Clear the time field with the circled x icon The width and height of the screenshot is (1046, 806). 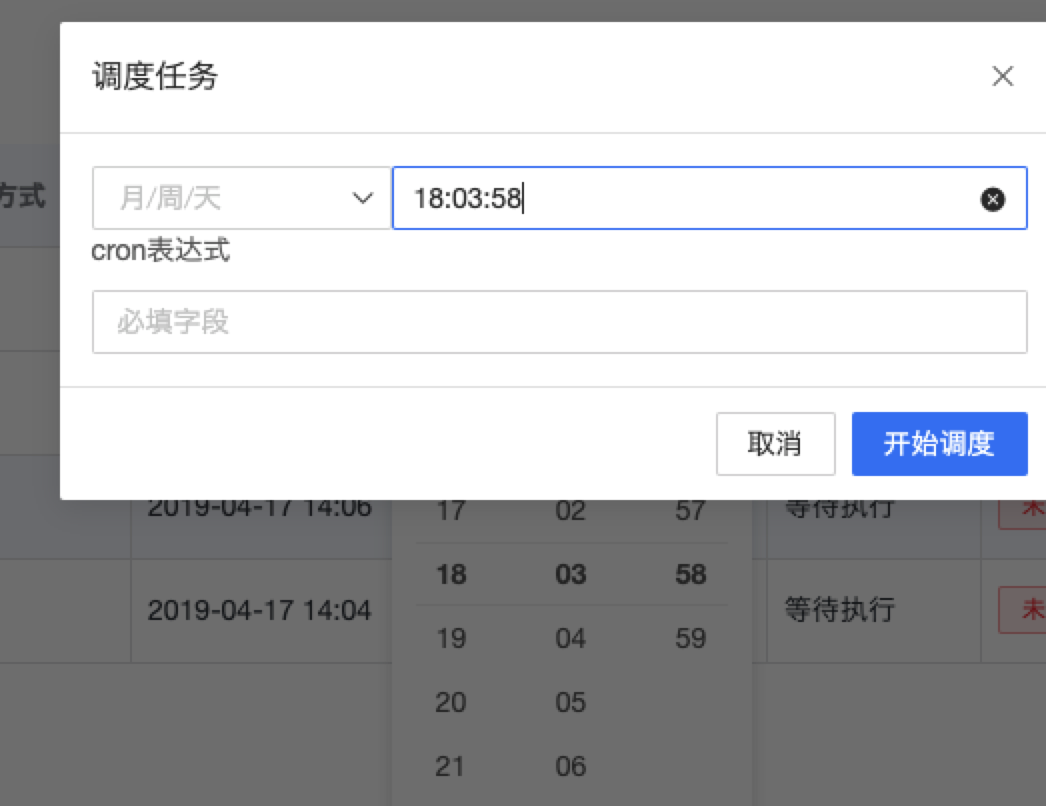(993, 199)
